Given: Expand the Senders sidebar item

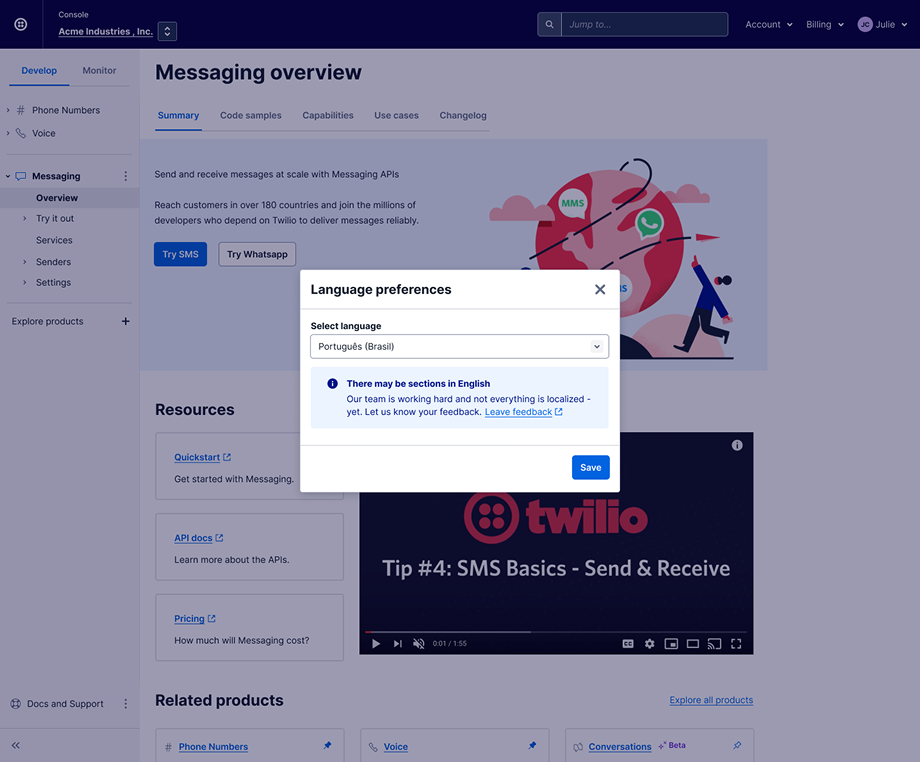Looking at the screenshot, I should pos(25,262).
